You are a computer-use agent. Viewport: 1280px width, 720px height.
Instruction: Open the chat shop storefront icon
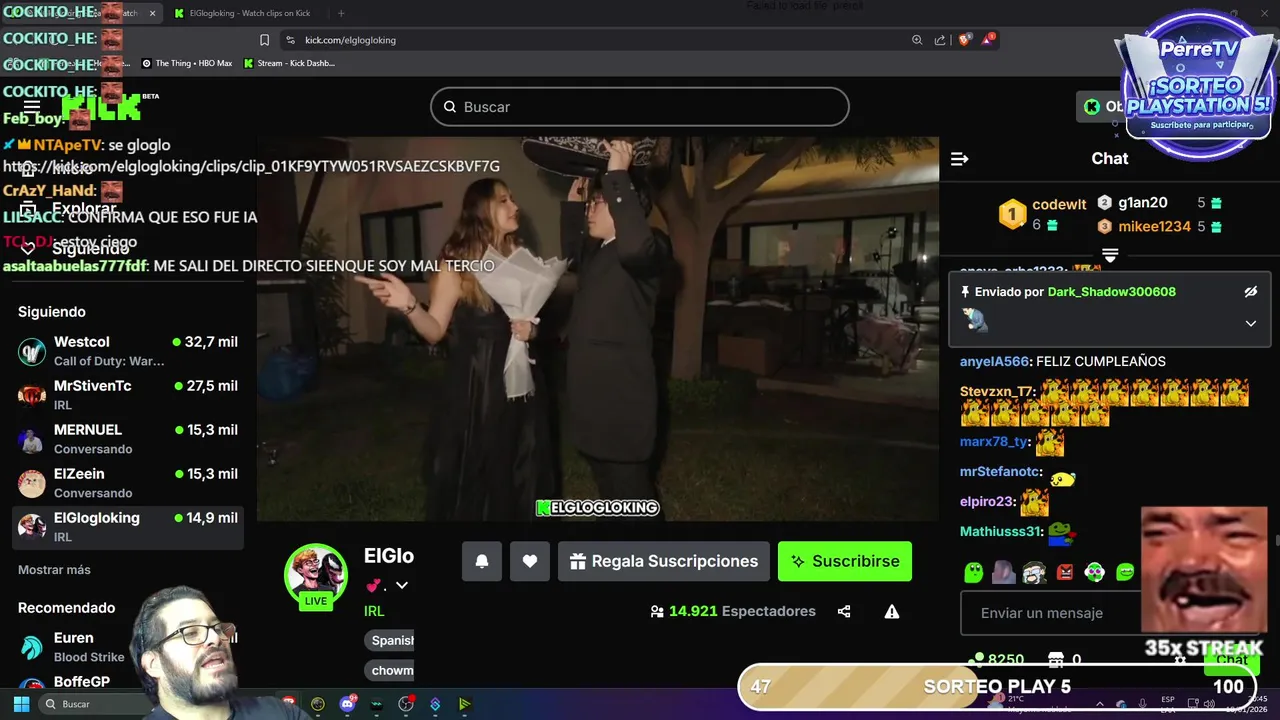pyautogui.click(x=1055, y=660)
